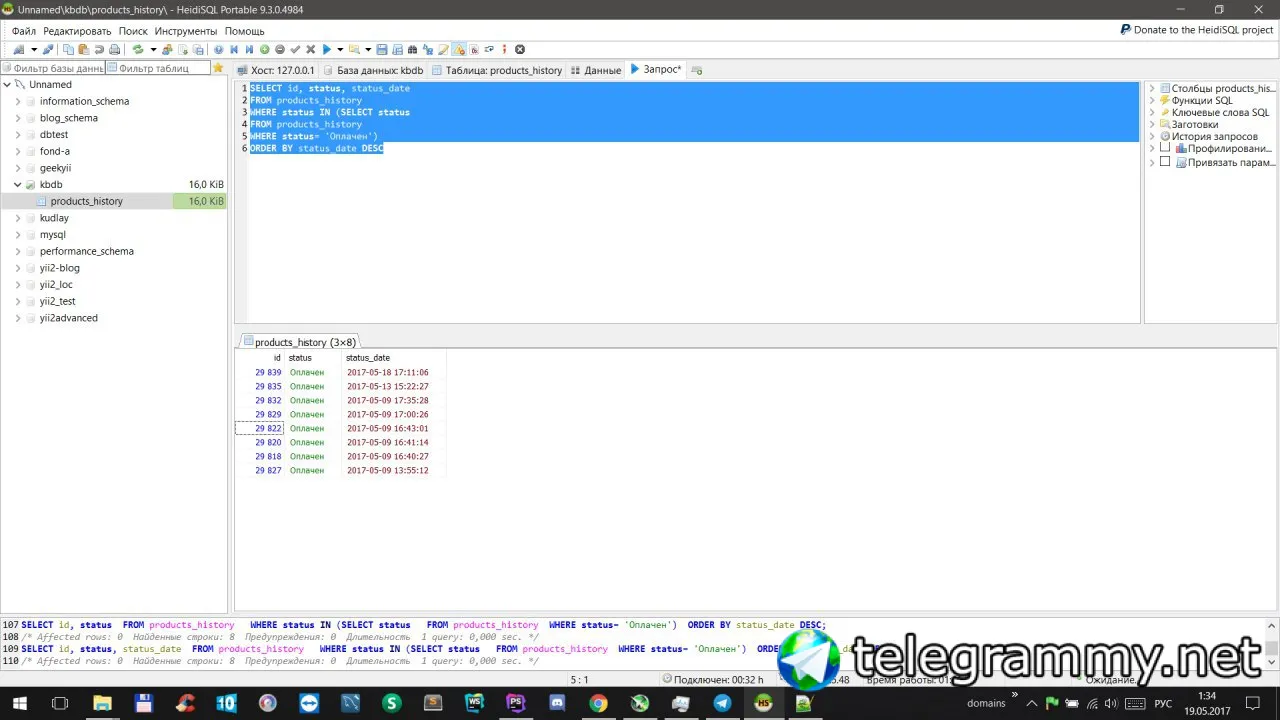Image resolution: width=1280 pixels, height=720 pixels.
Task: Click the database filter input field
Action: pyautogui.click(x=53, y=68)
